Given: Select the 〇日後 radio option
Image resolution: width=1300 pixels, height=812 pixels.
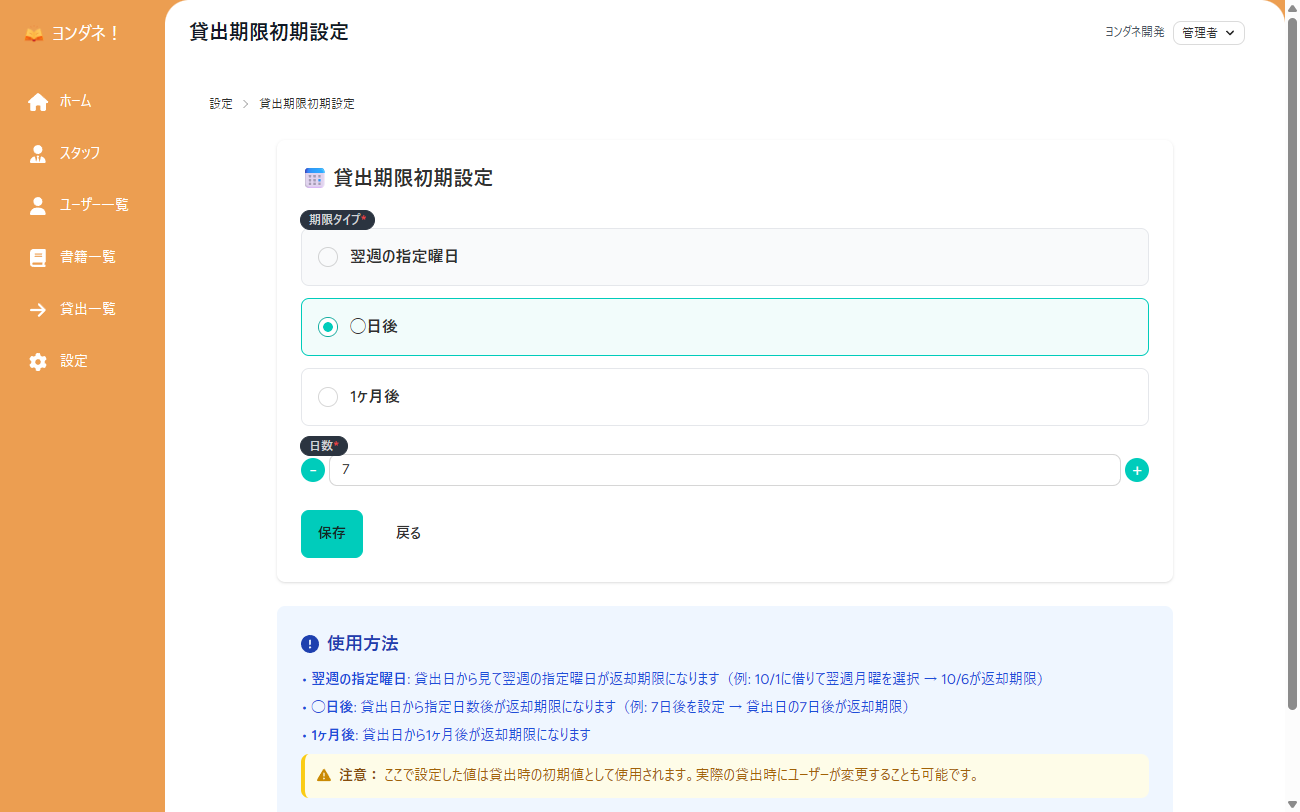Looking at the screenshot, I should pos(328,326).
